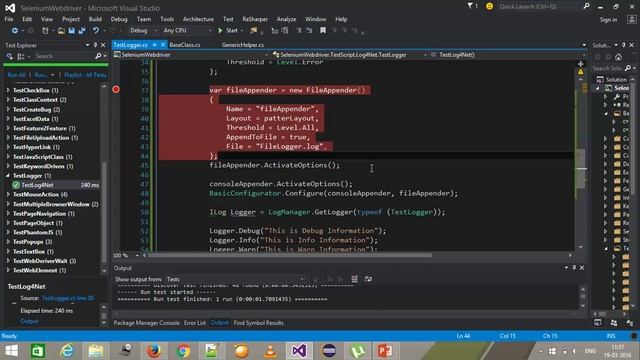Image resolution: width=640 pixels, height=360 pixels.
Task: Open the Architecture menu
Action: tap(198, 19)
